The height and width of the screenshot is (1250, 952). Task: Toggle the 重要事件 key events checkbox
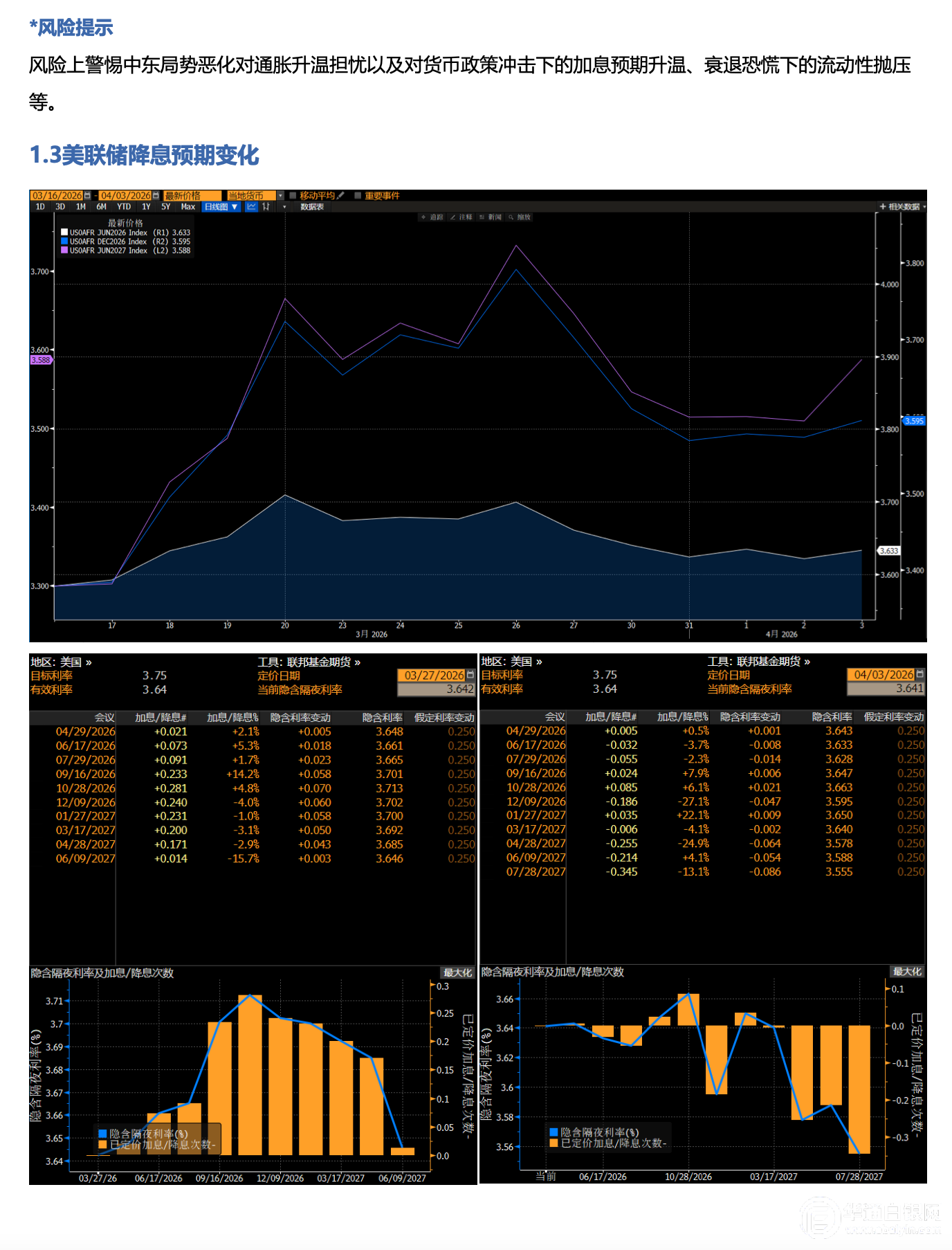click(x=358, y=196)
